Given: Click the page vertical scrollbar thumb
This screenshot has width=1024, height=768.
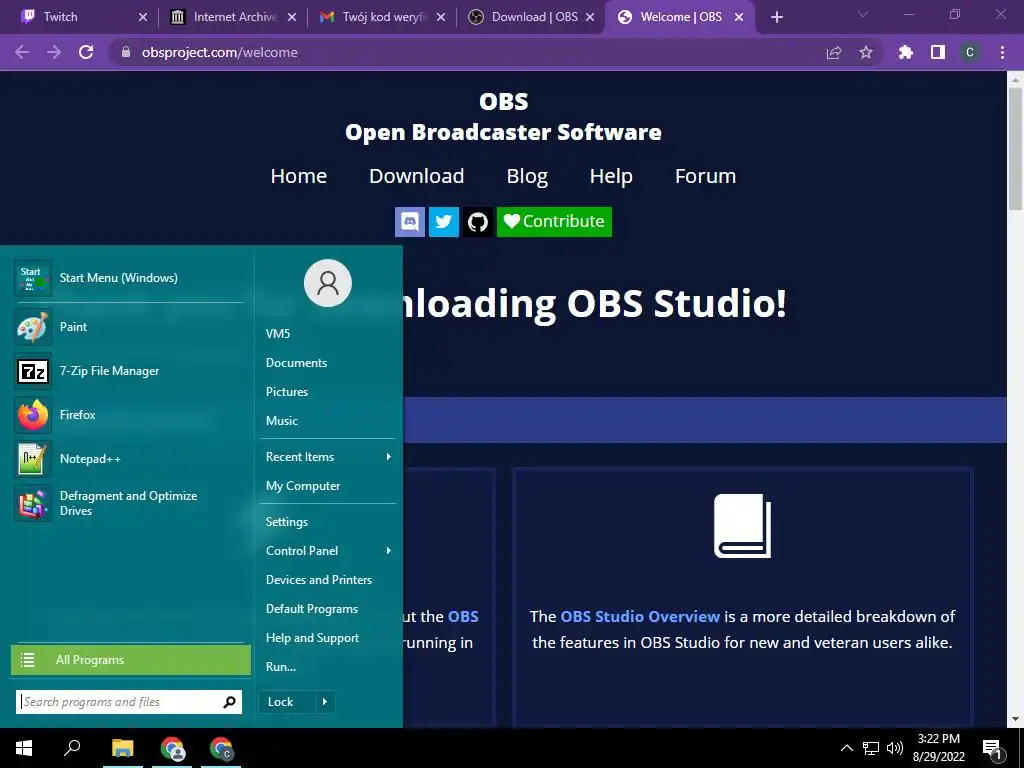Looking at the screenshot, I should tap(1015, 148).
